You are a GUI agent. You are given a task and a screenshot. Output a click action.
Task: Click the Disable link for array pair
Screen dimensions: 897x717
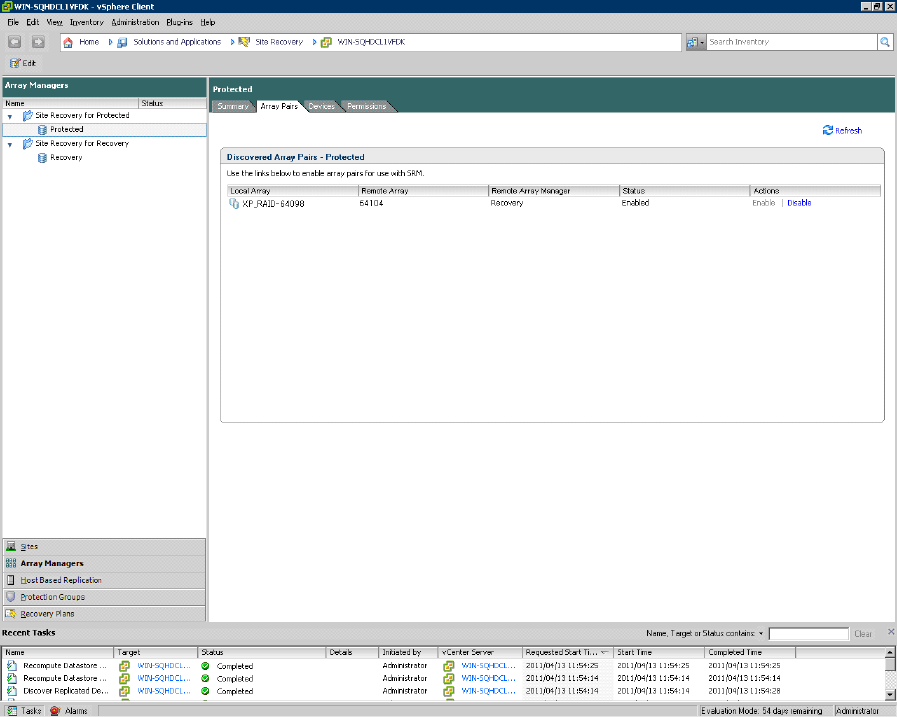[799, 203]
